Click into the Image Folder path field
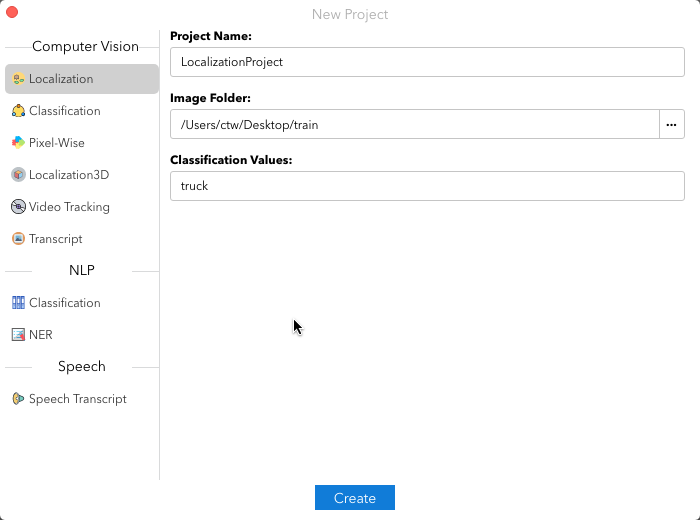 coord(414,125)
